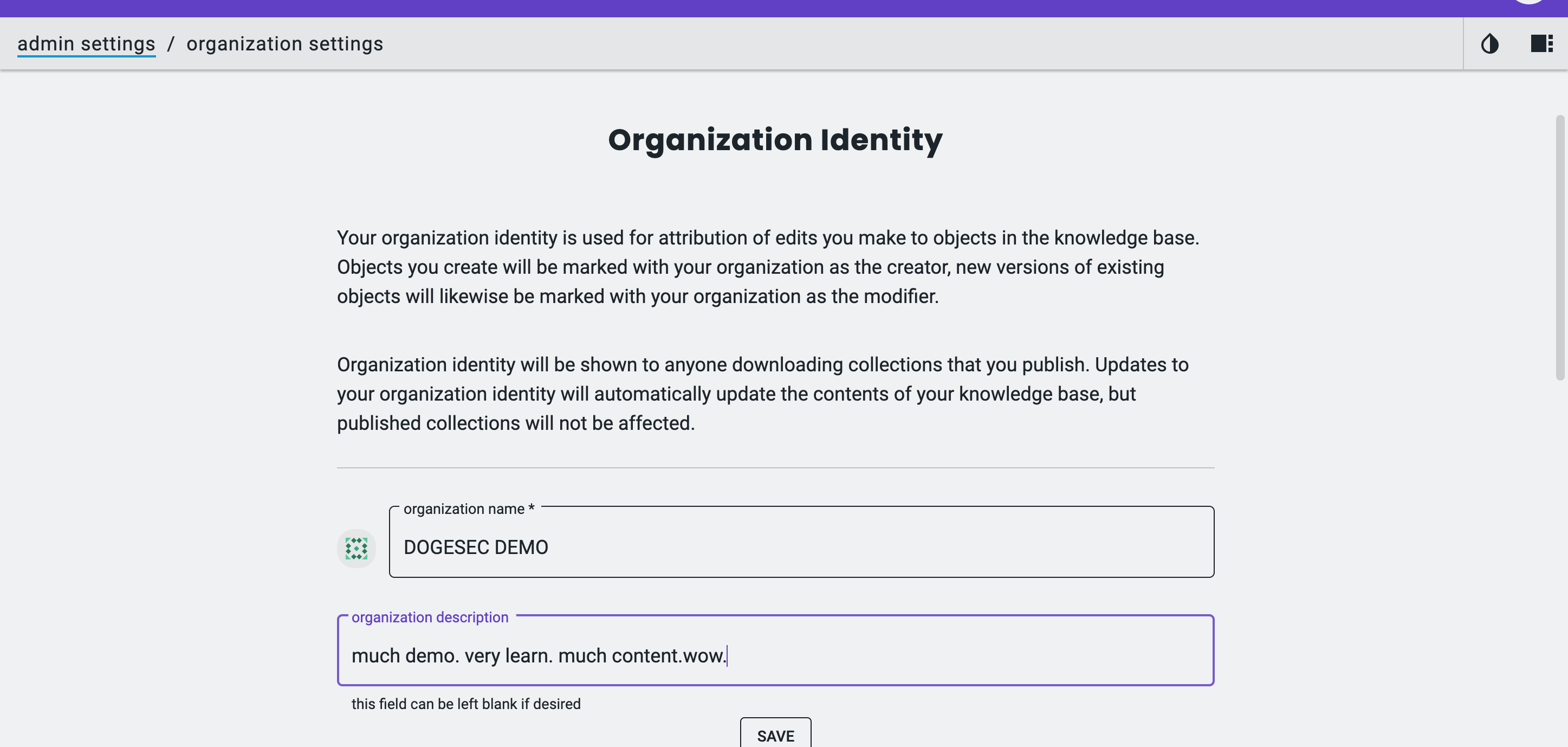Click the purple top header bar
1568x747 pixels.
pyautogui.click(x=730, y=8)
